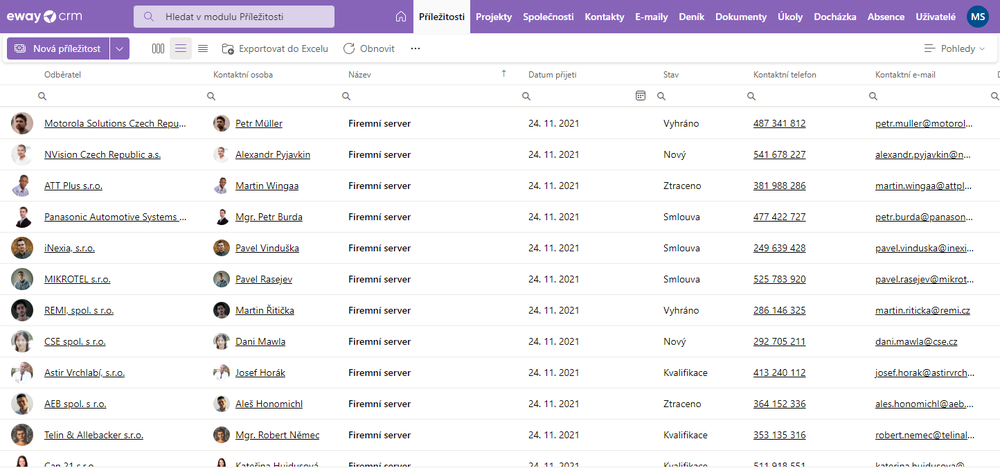Select Firemní server in MIKROTEL row
The width and height of the screenshot is (1000, 475).
379,279
